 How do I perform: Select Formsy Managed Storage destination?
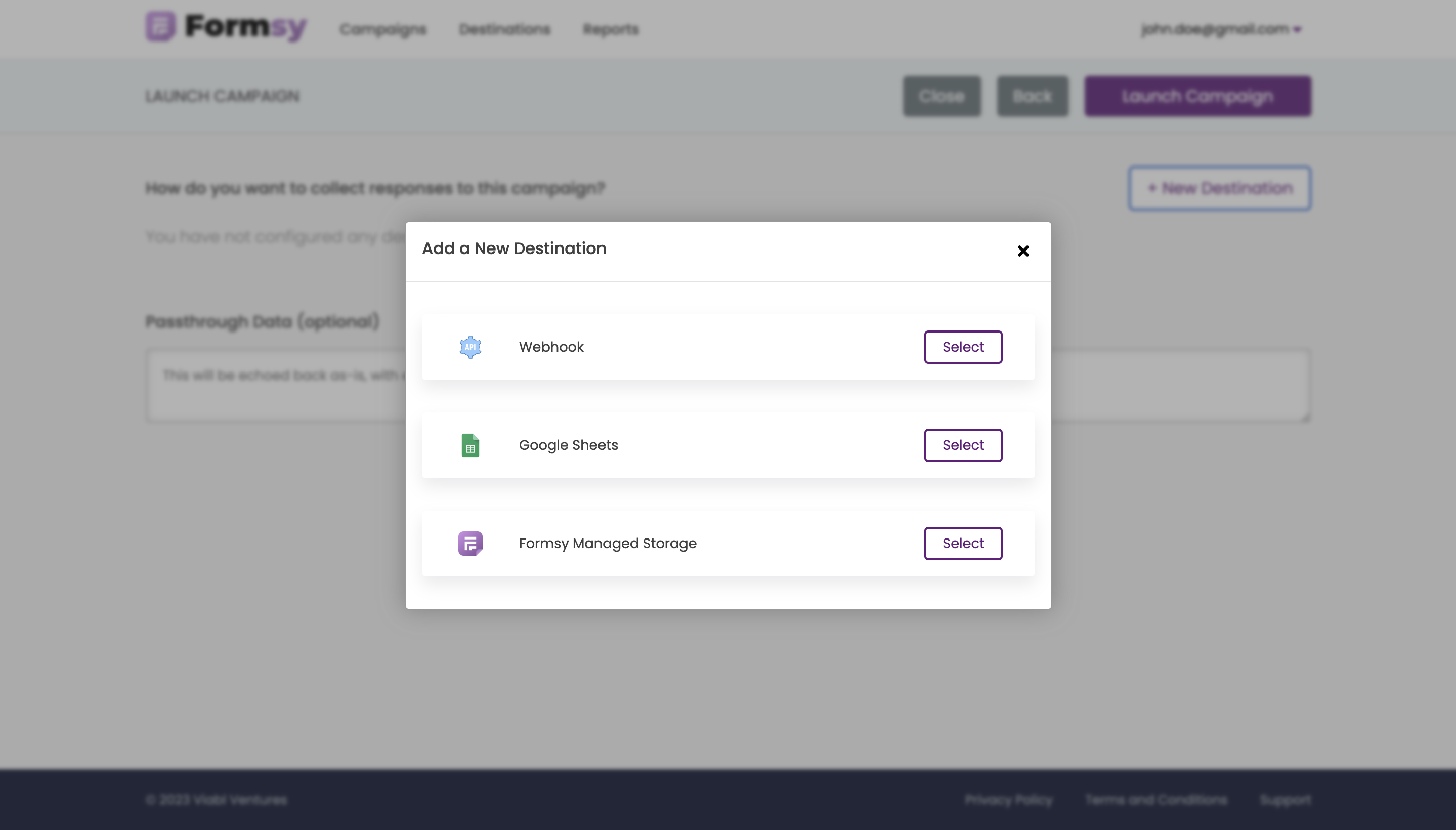963,543
